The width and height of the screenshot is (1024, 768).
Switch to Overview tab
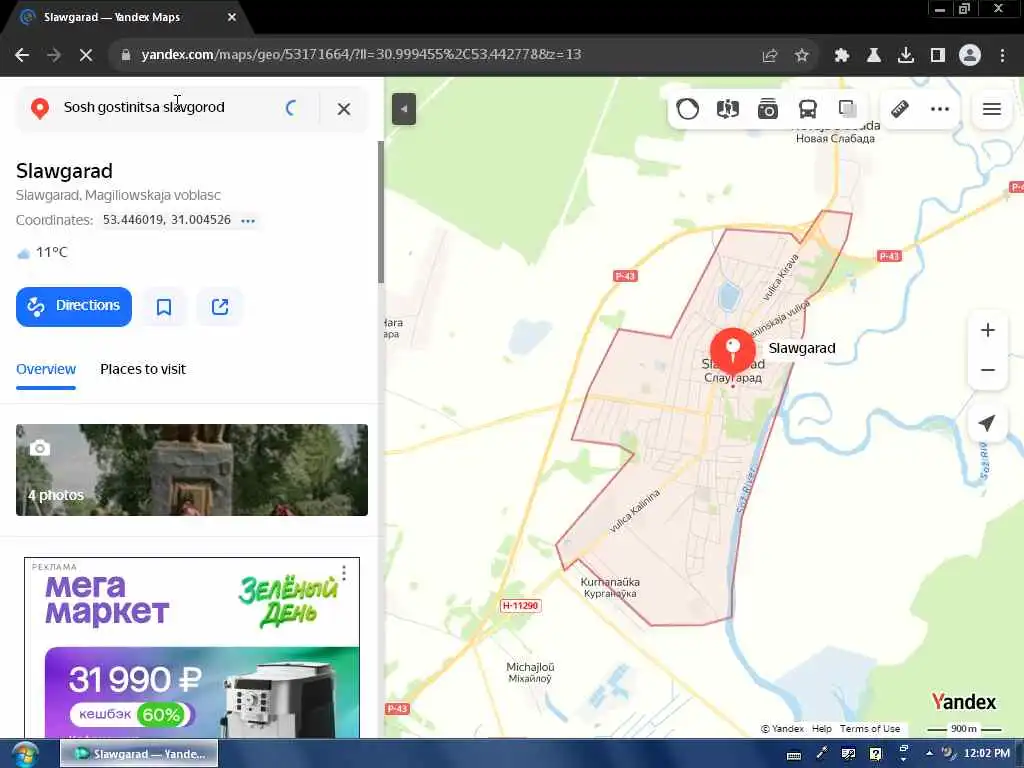(46, 370)
